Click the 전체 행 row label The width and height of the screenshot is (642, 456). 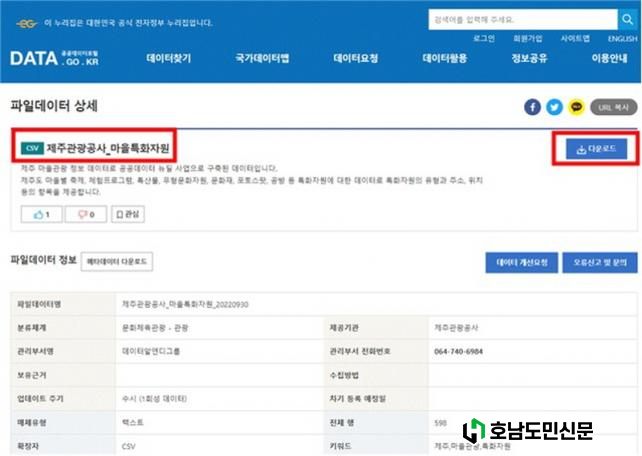tap(341, 422)
